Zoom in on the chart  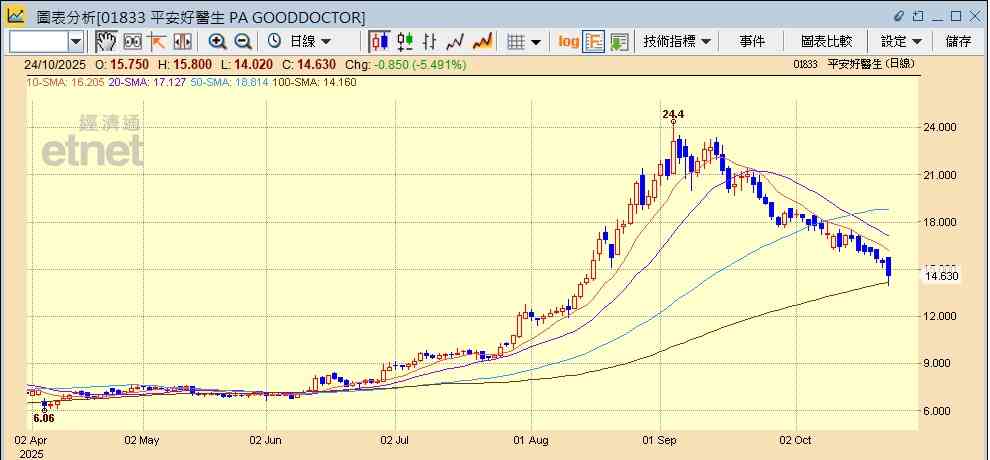pos(217,41)
